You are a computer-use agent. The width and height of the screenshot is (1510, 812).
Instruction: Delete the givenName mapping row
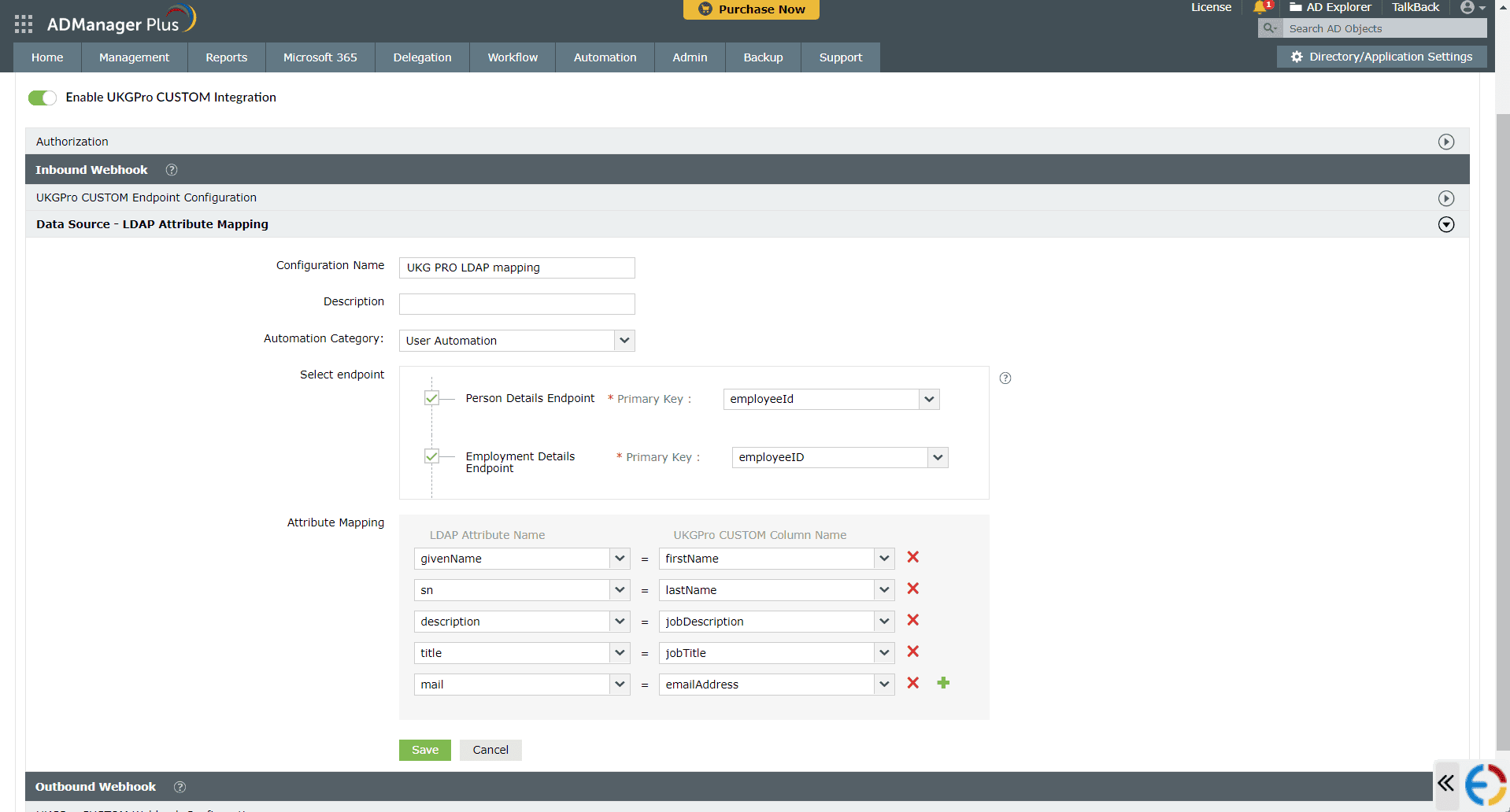[x=912, y=558]
